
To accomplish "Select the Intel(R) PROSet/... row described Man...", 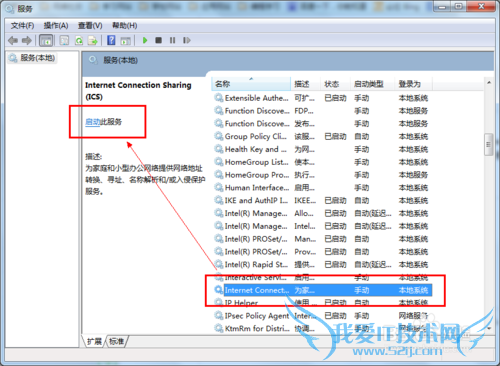I will tap(322, 239).
